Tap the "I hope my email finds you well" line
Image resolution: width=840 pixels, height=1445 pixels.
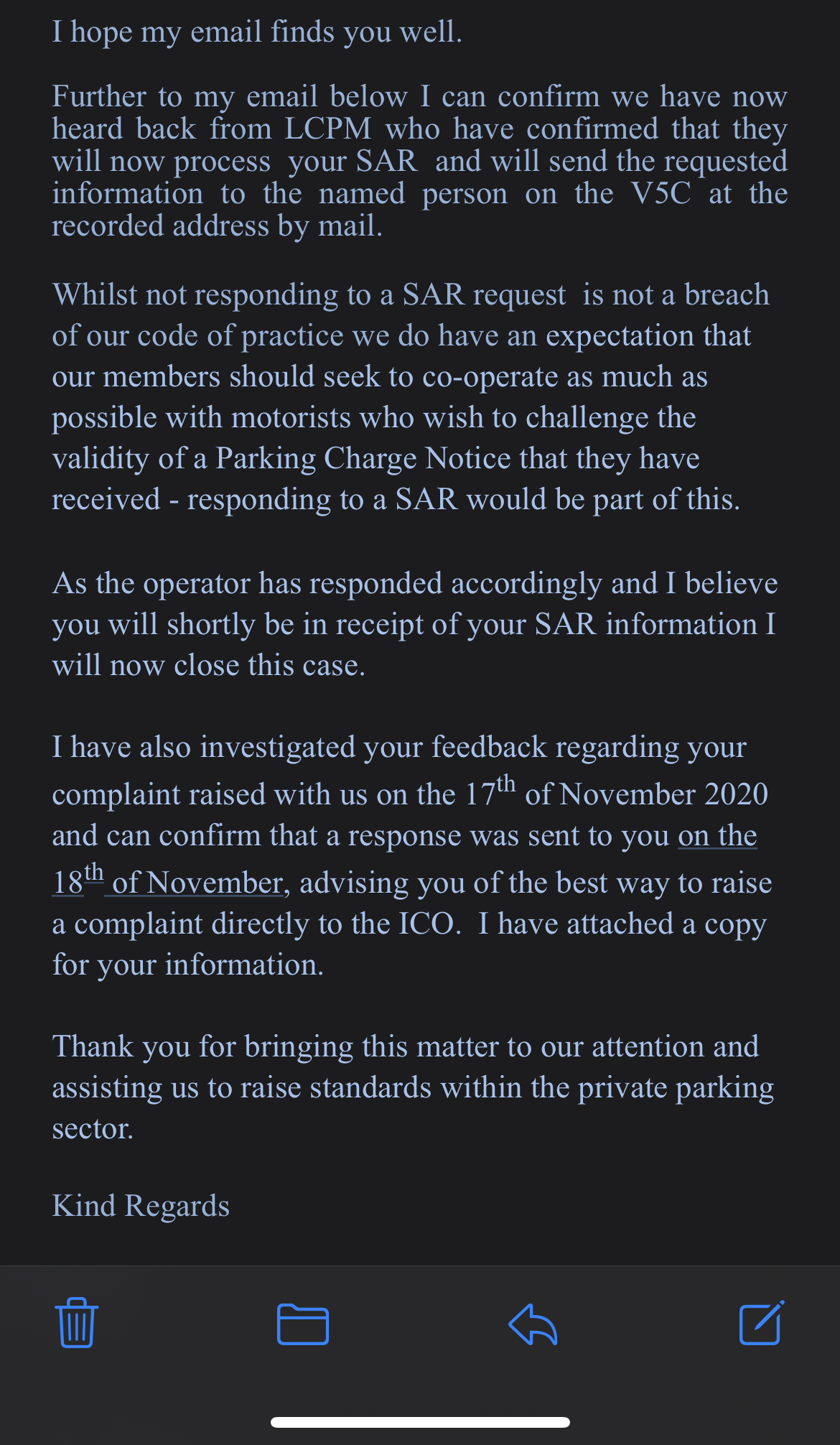pyautogui.click(x=257, y=32)
